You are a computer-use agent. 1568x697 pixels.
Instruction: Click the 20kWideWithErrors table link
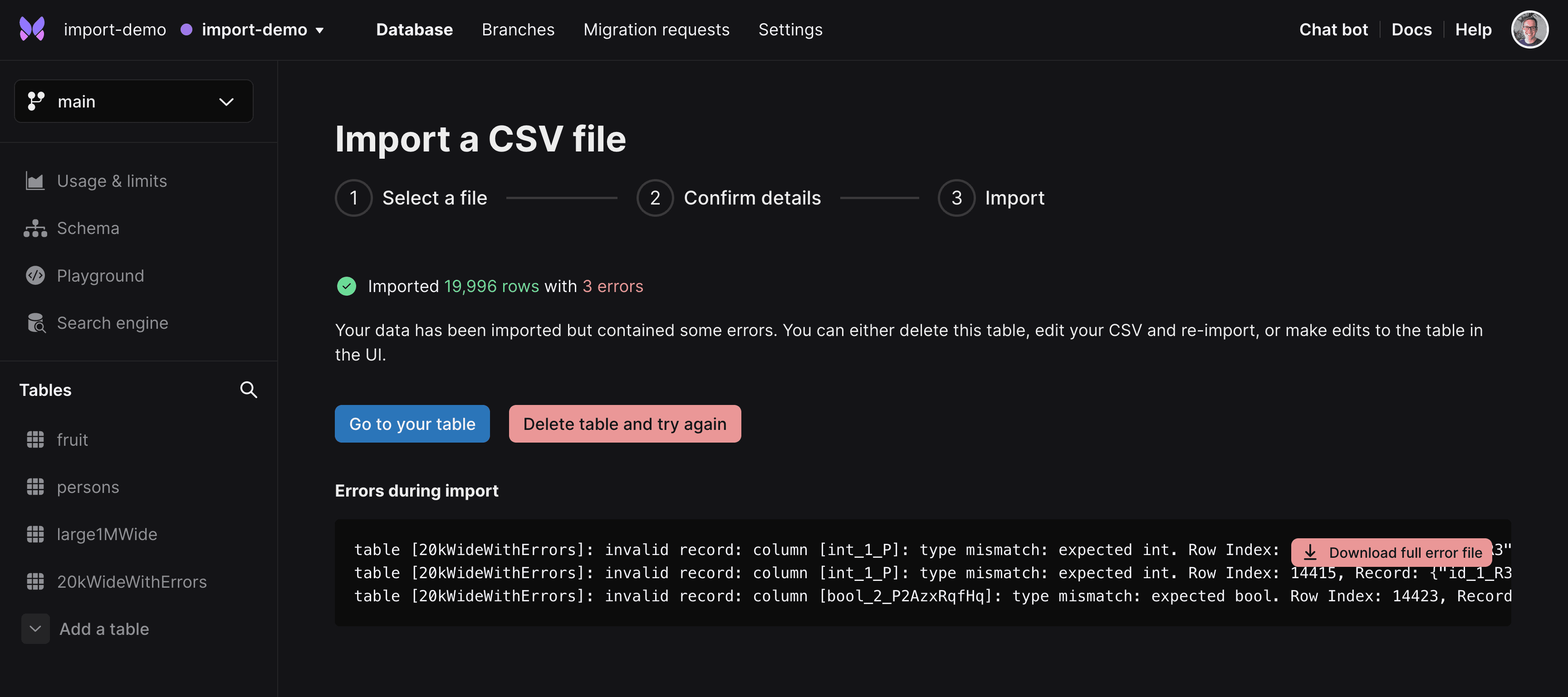[131, 581]
